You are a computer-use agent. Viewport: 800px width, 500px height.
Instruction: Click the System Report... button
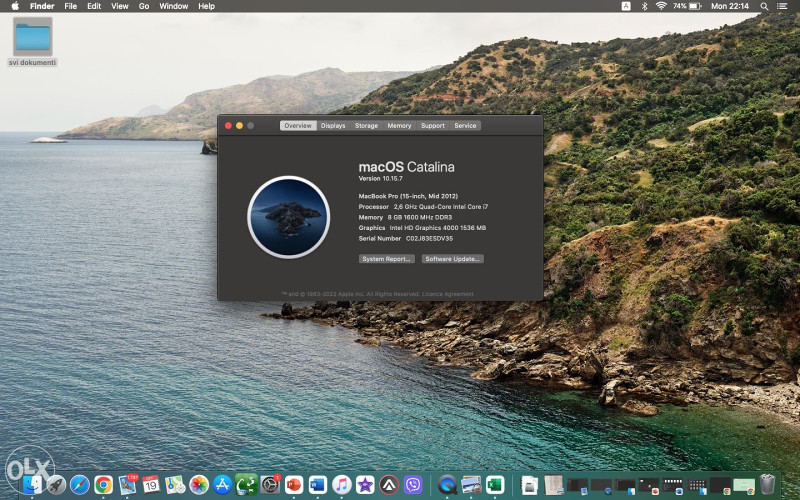coord(387,259)
